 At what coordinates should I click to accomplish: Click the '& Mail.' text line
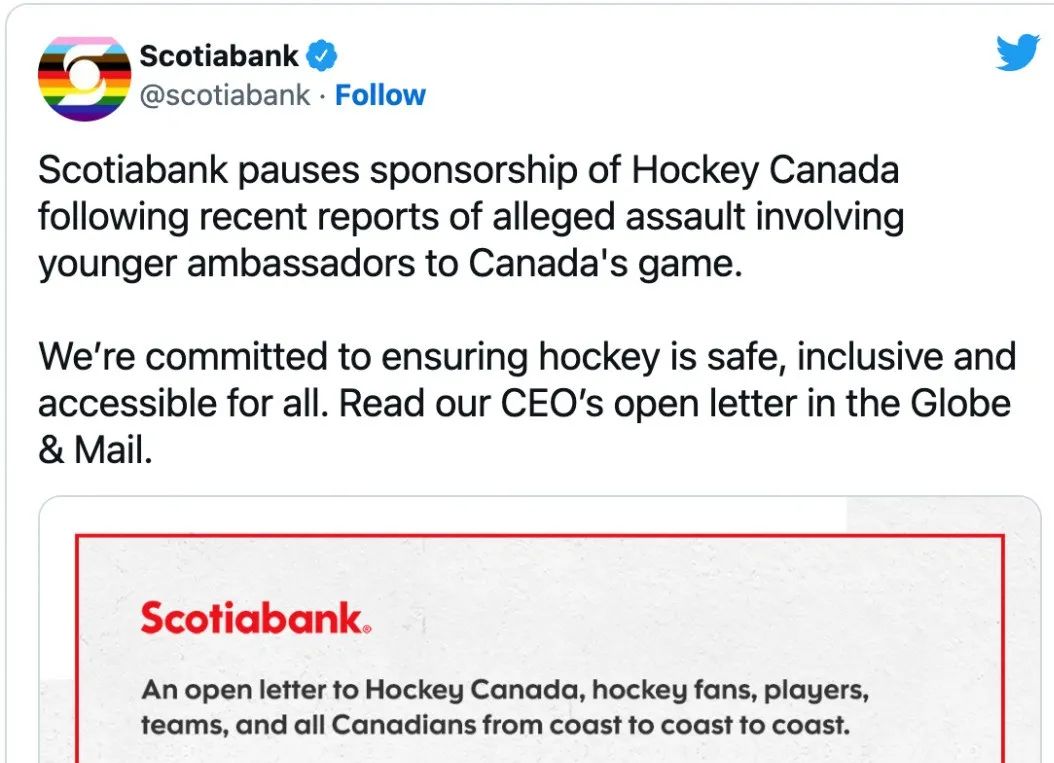(95, 450)
